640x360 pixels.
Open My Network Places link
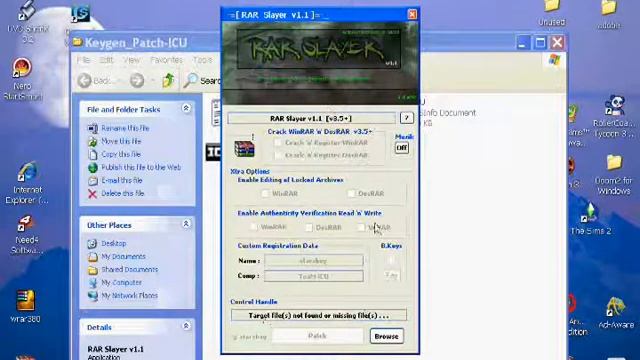pos(129,296)
